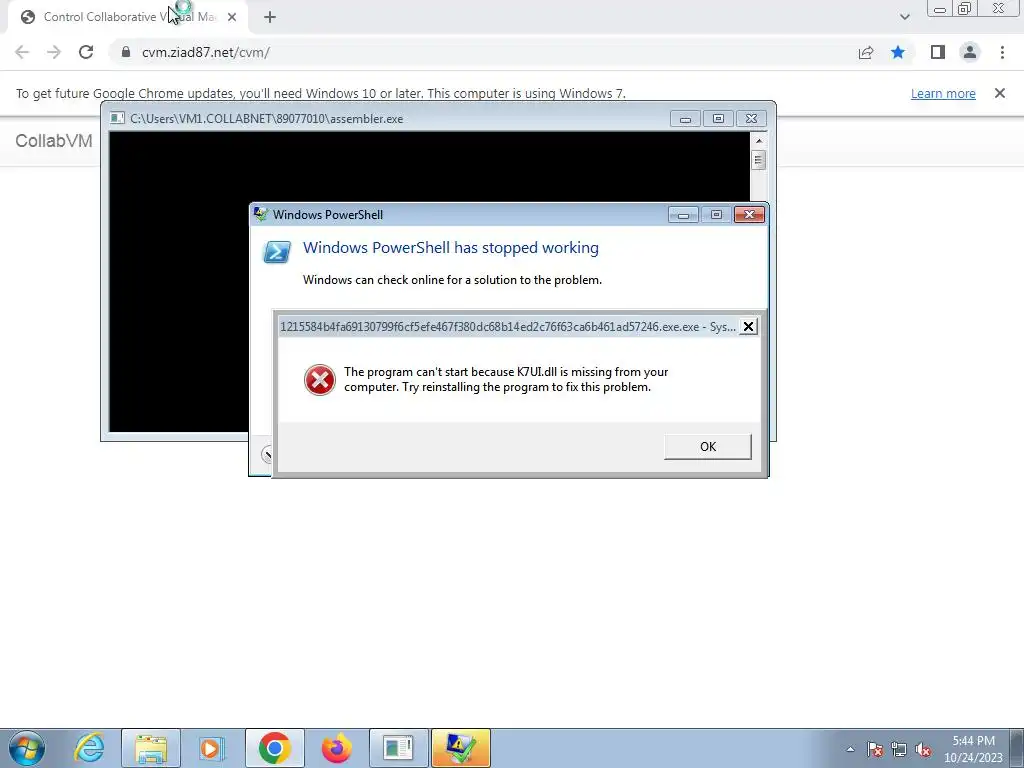Click the assembler.exe console scrollbar thumb
This screenshot has height=768, width=1024.
[x=758, y=160]
